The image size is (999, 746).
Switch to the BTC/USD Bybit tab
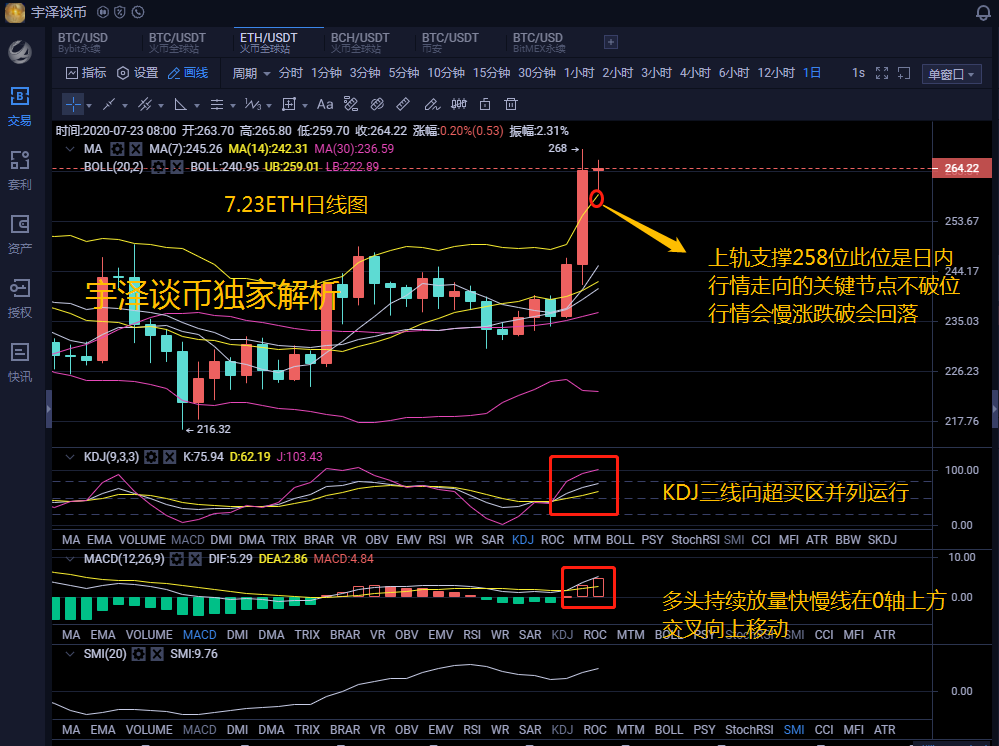[82, 40]
